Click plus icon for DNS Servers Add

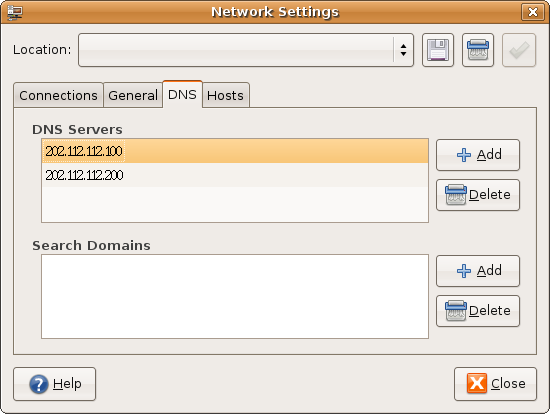pyautogui.click(x=464, y=155)
